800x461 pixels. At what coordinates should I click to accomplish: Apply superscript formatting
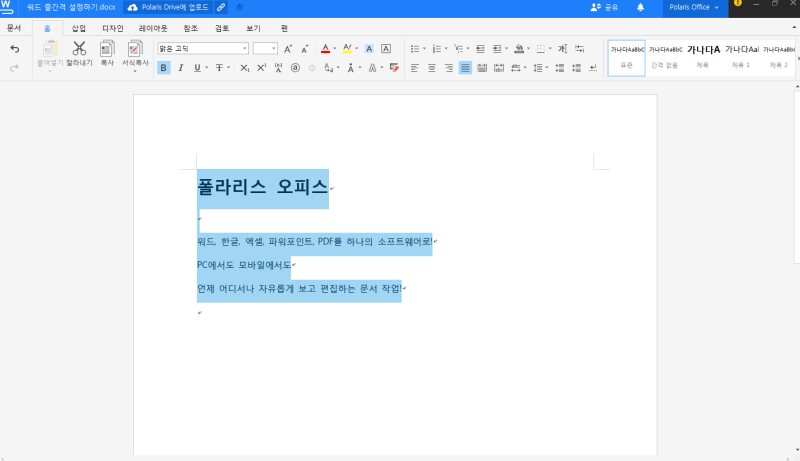click(x=262, y=68)
